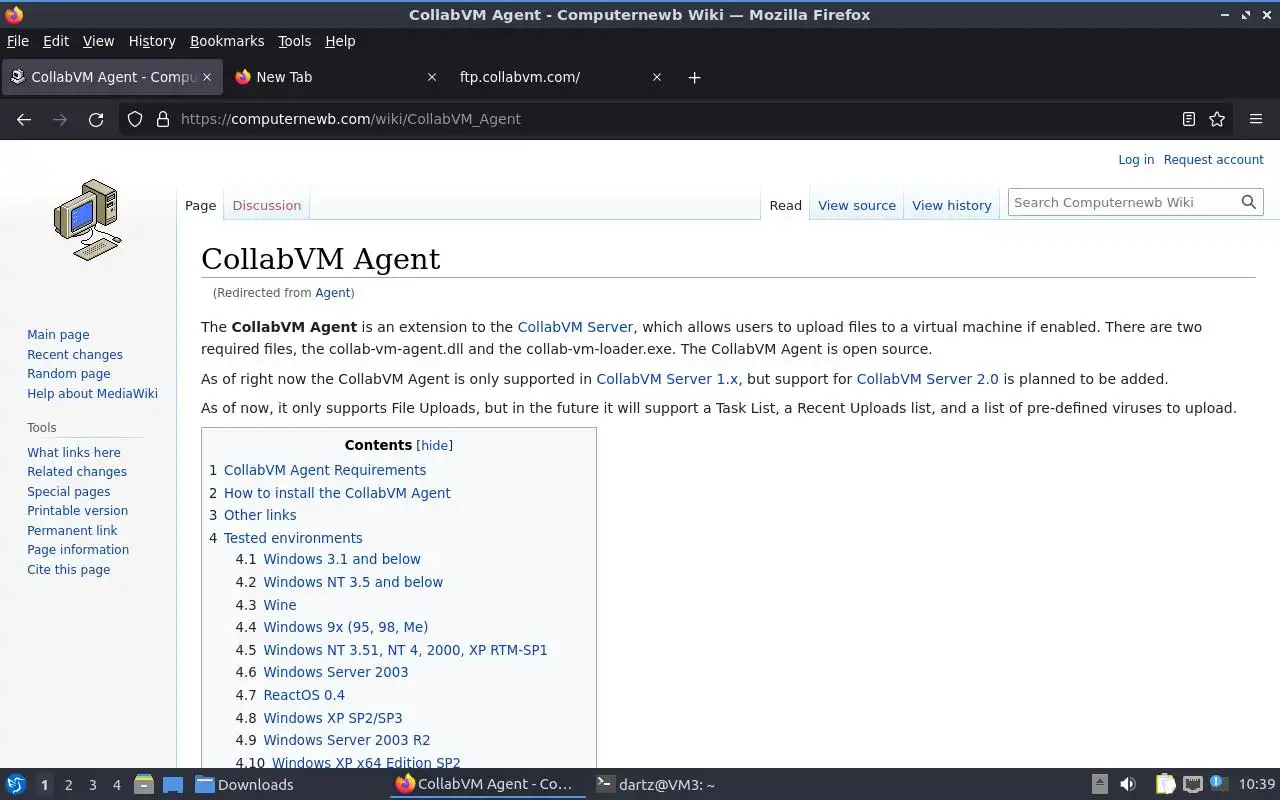Switch to the ftp.collabvm.com tab
Image resolution: width=1280 pixels, height=800 pixels.
click(560, 77)
